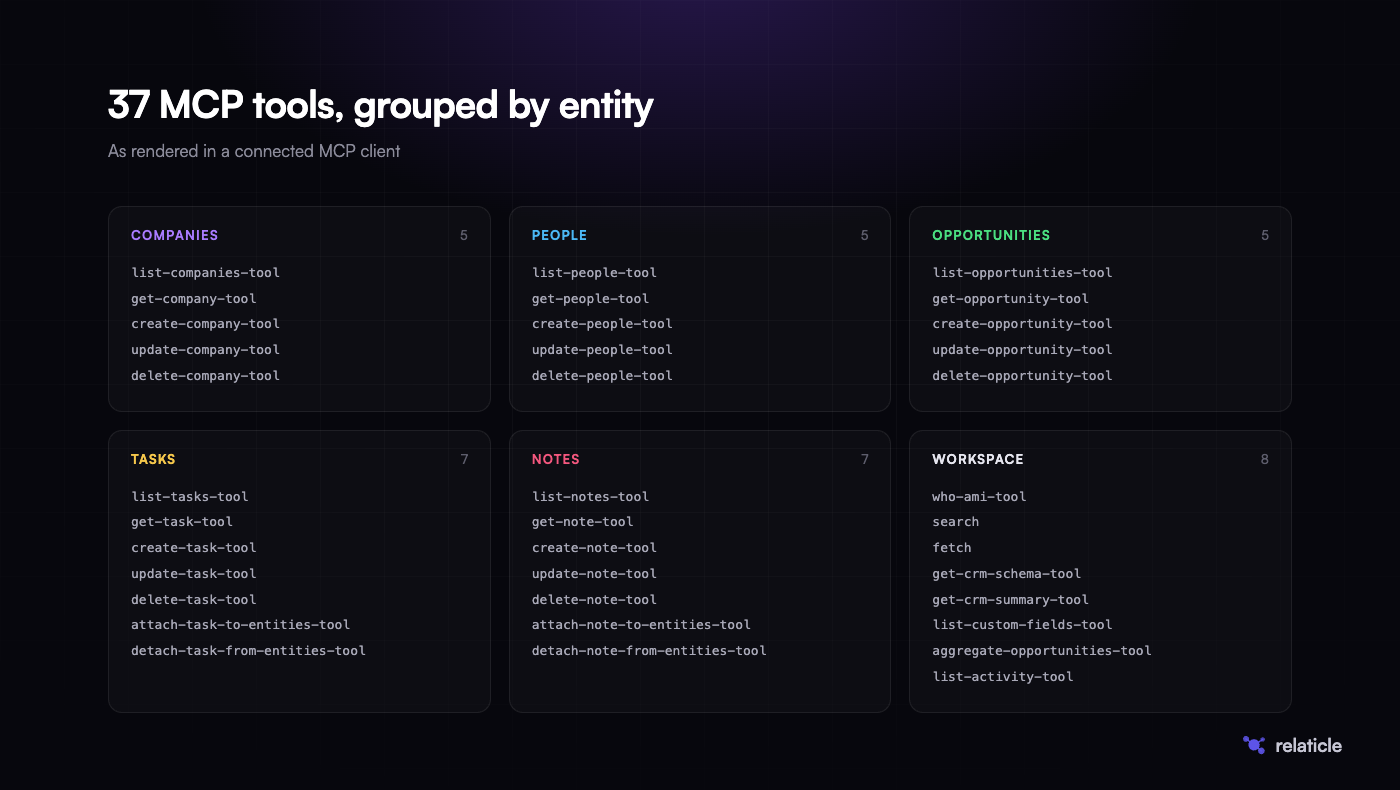Viewport: 1400px width, 790px height.
Task: Click list-companies-tool entry
Action: [205, 273]
